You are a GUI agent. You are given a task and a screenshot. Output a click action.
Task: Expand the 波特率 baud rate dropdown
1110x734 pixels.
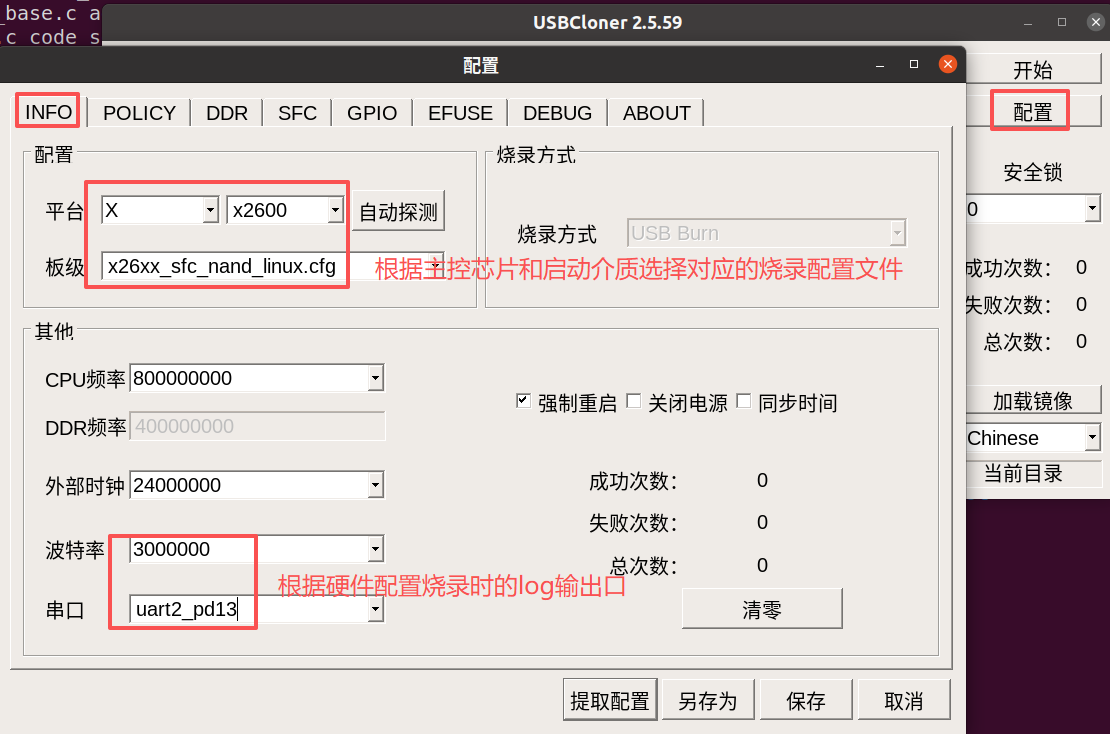[x=376, y=549]
